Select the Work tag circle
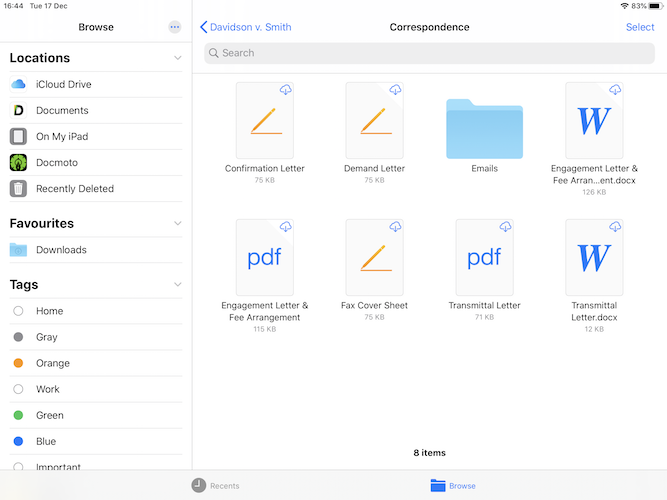Image resolution: width=667 pixels, height=500 pixels. (18, 389)
